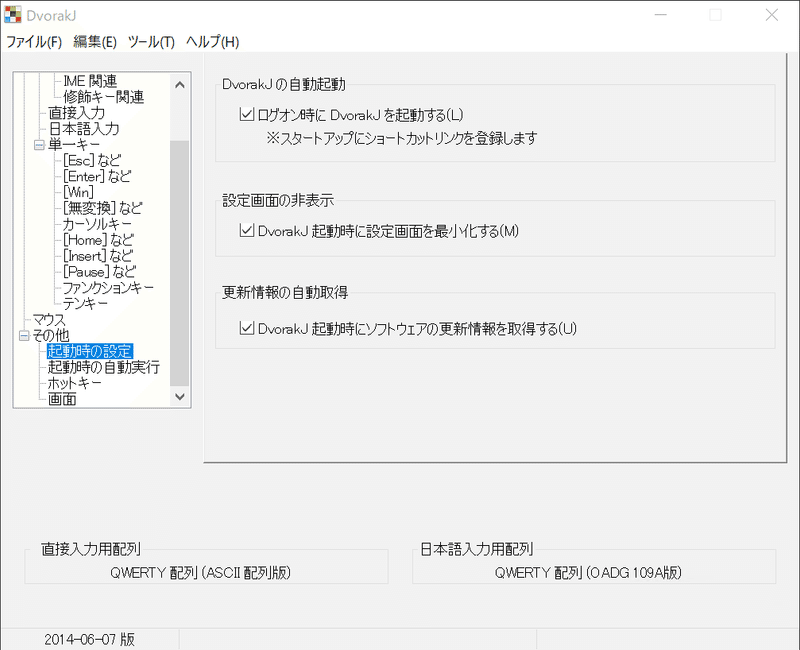Click the tree scrollbar down arrow

click(180, 396)
